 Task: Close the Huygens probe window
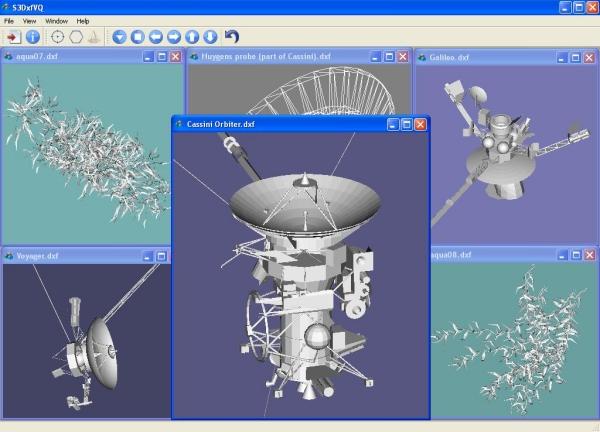click(403, 57)
